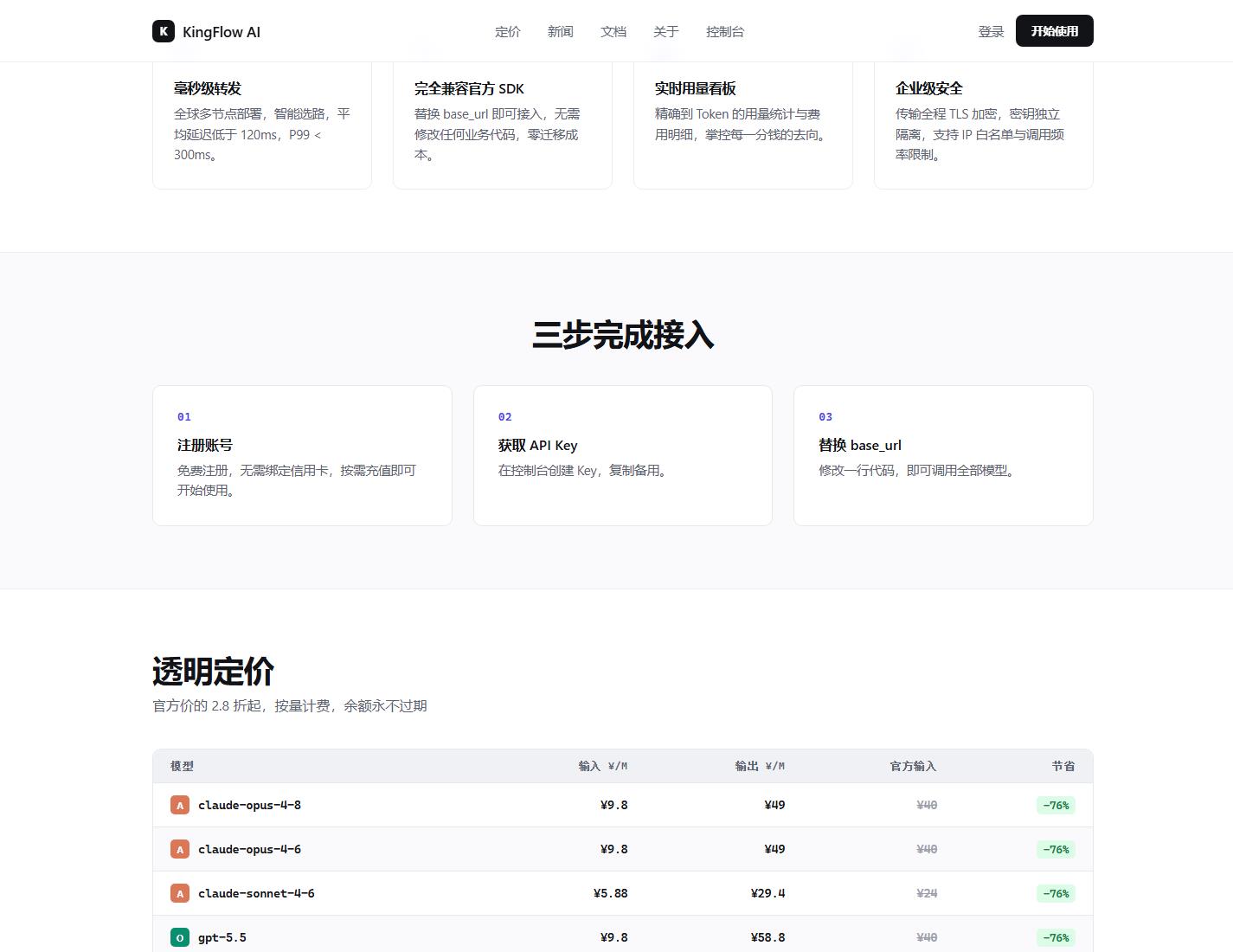Click the Anthropic icon beside claude-opus-4-6

pos(180,850)
